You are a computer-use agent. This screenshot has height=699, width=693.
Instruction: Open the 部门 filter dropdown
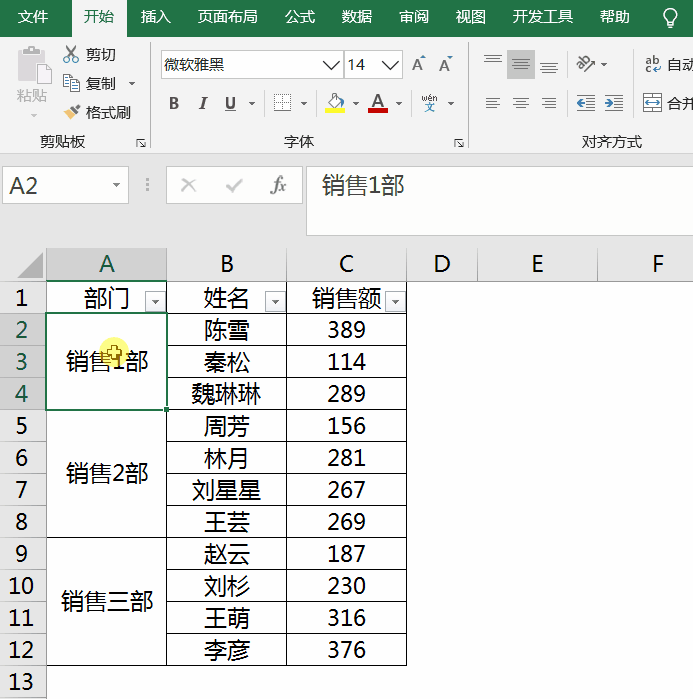(x=155, y=302)
